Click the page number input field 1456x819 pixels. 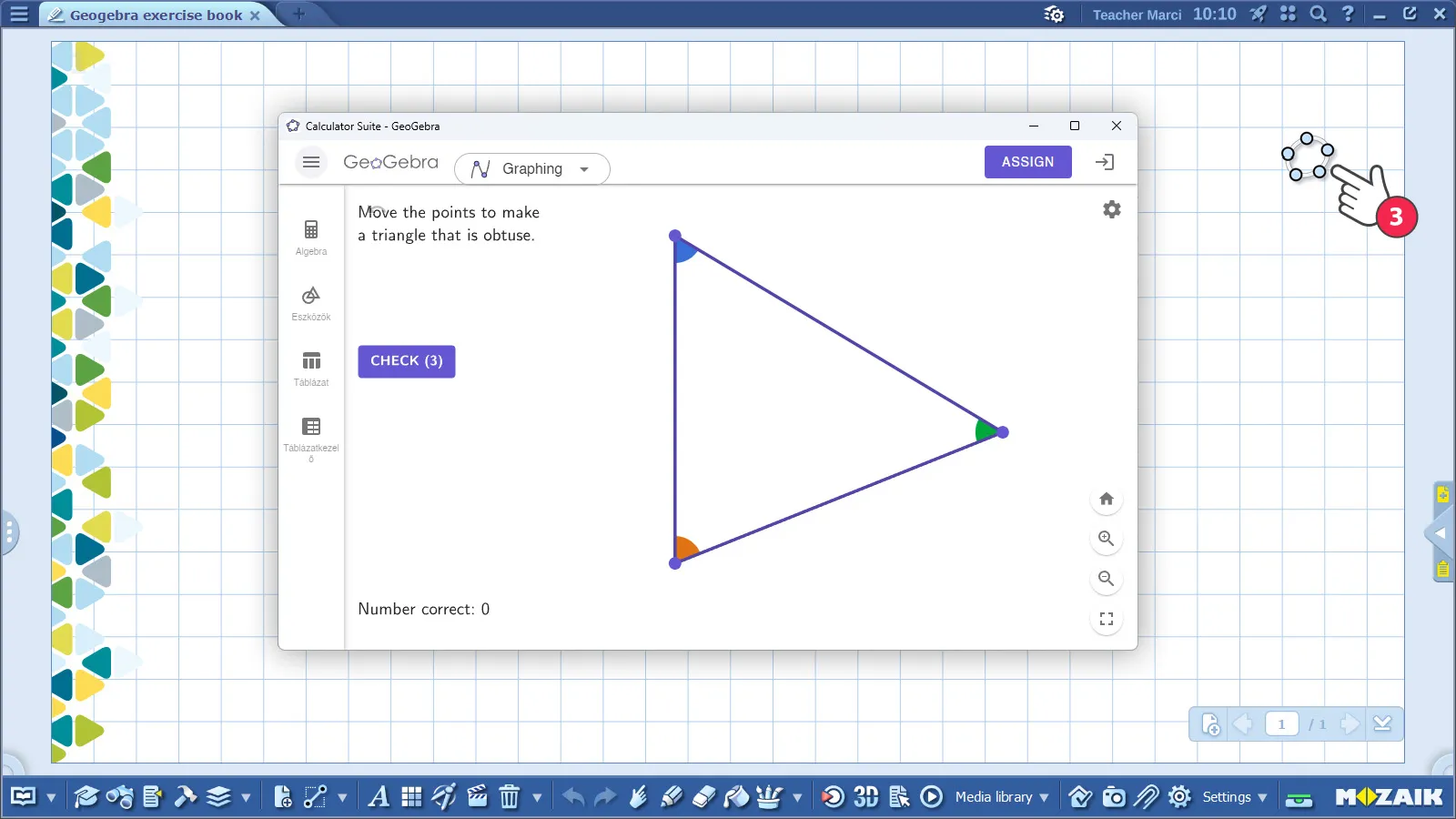1281,724
